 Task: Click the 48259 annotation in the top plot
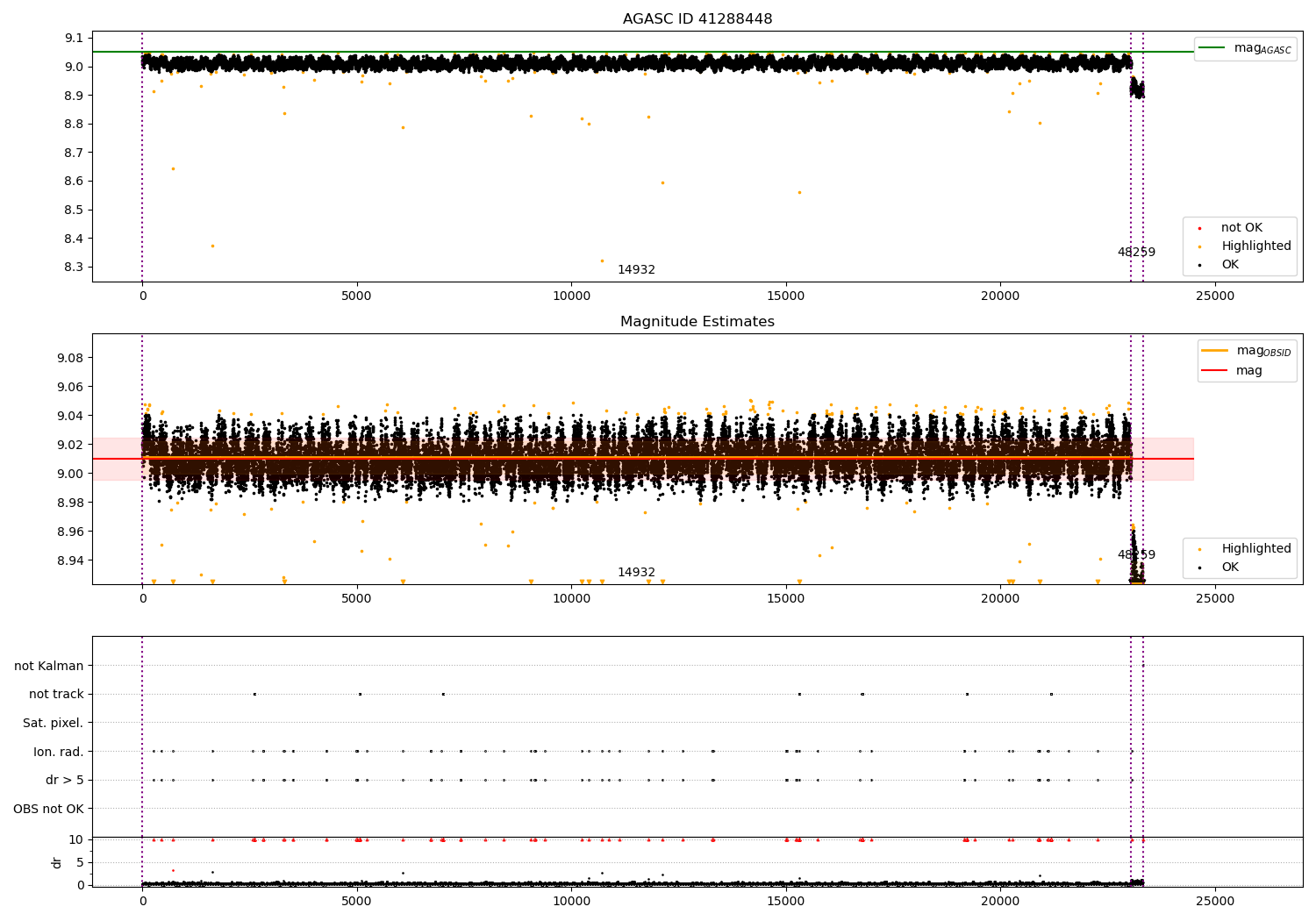tap(1136, 253)
